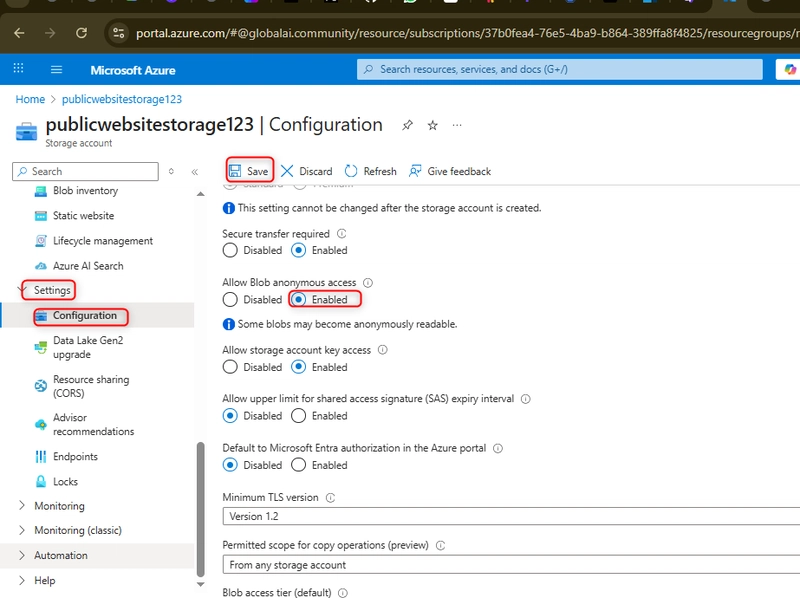The image size is (800, 598).
Task: Open Advisor recommendations menu item
Action: [93, 425]
